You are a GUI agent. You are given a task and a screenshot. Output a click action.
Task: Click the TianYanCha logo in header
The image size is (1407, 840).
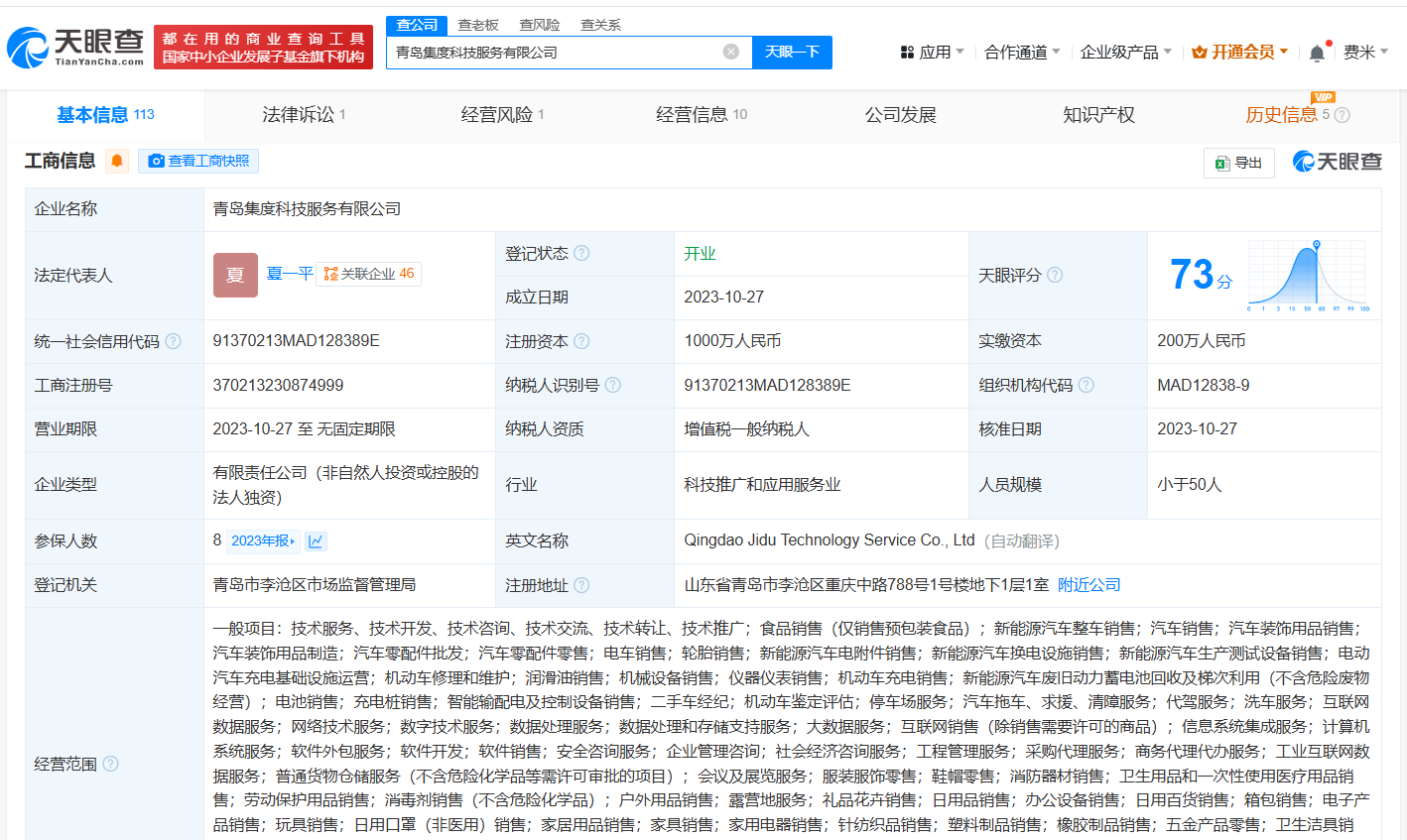(76, 47)
